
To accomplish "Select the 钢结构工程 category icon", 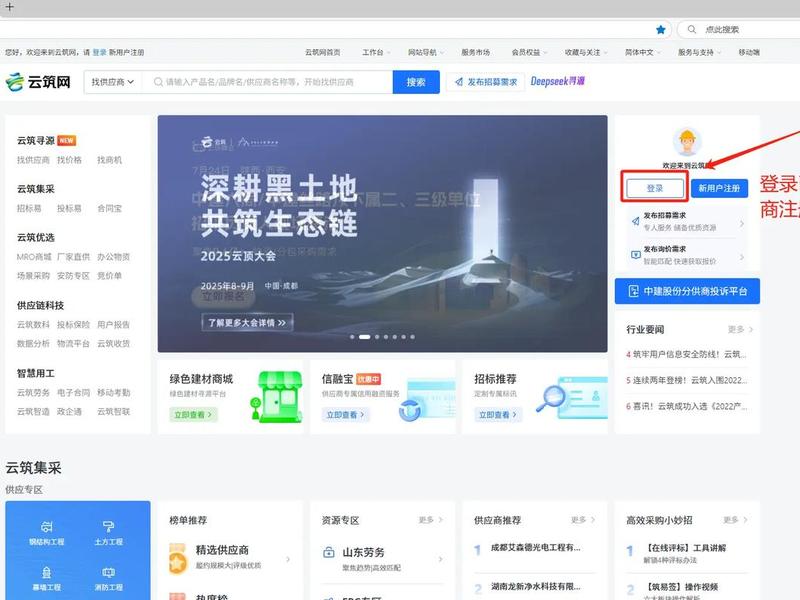I will (46, 527).
